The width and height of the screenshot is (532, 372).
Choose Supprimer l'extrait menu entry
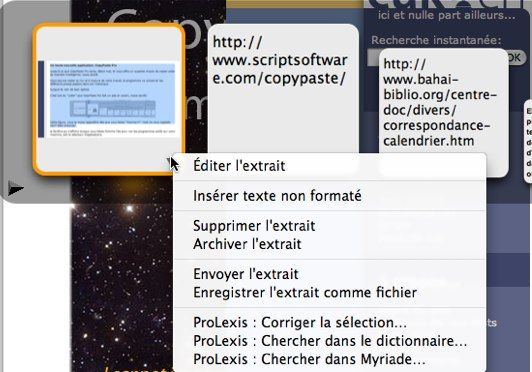tap(329, 226)
